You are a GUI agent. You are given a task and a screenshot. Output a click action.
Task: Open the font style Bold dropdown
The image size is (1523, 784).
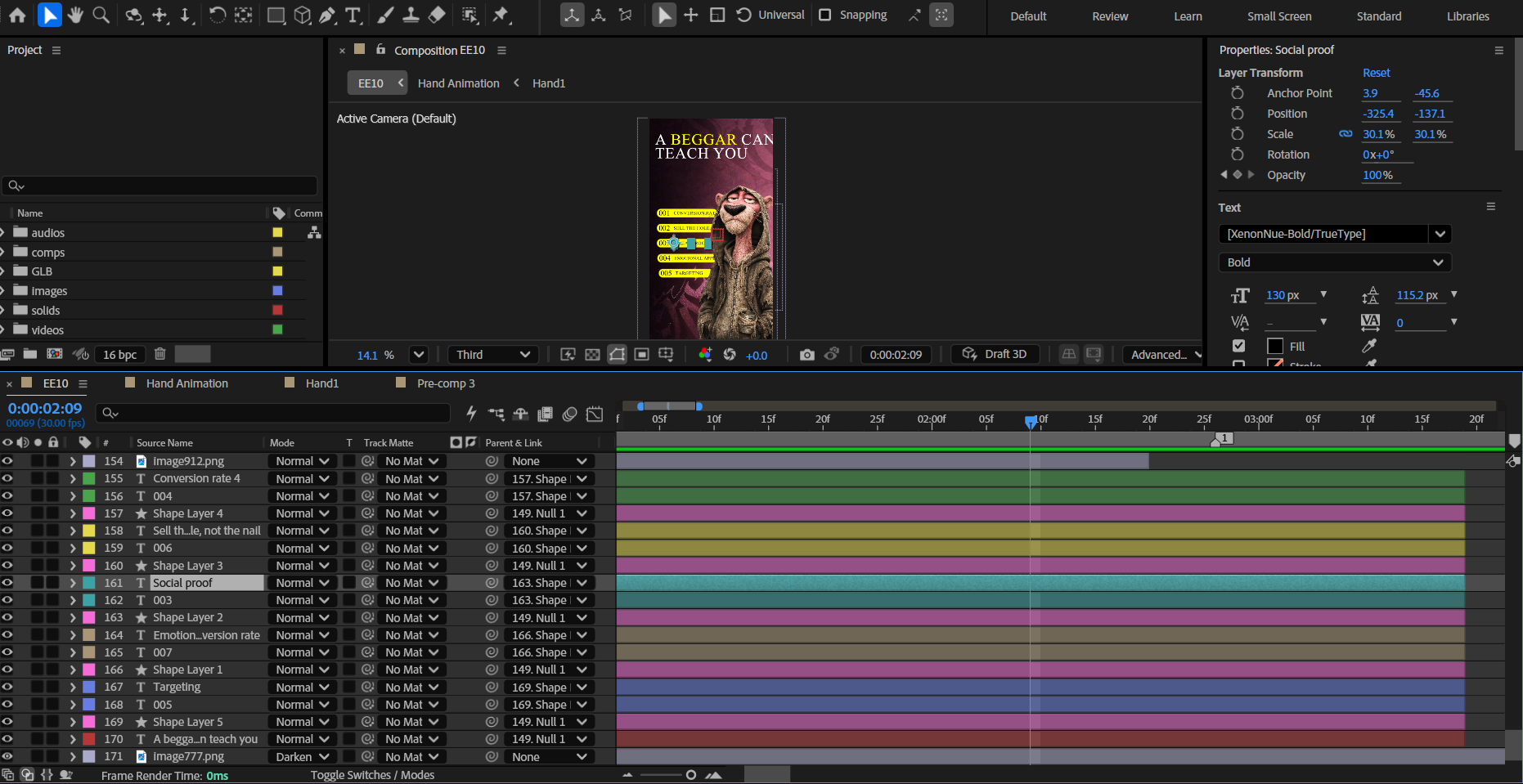coord(1334,262)
